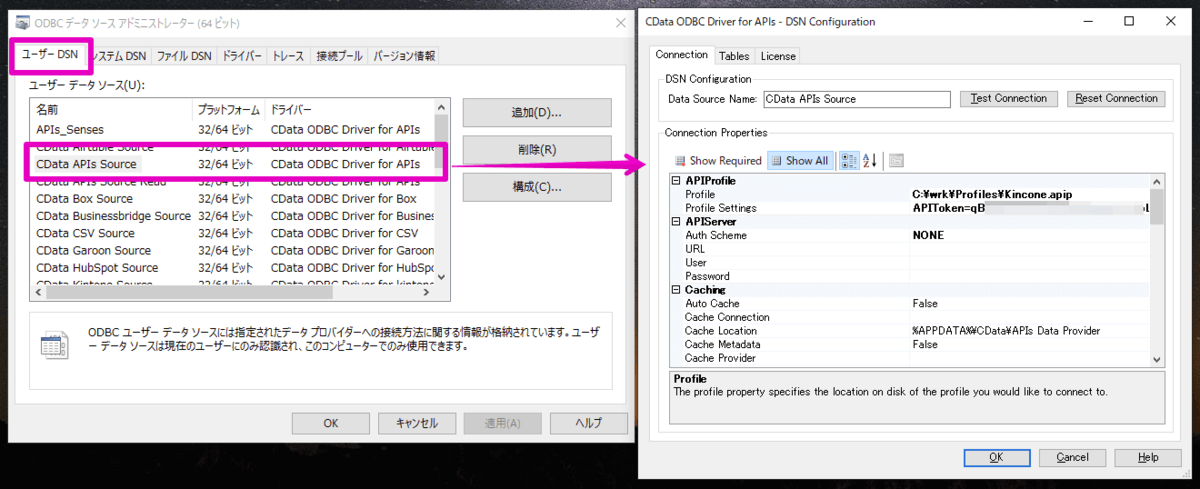Click the プラットフォーム column header
The height and width of the screenshot is (489, 1200).
pyautogui.click(x=229, y=109)
